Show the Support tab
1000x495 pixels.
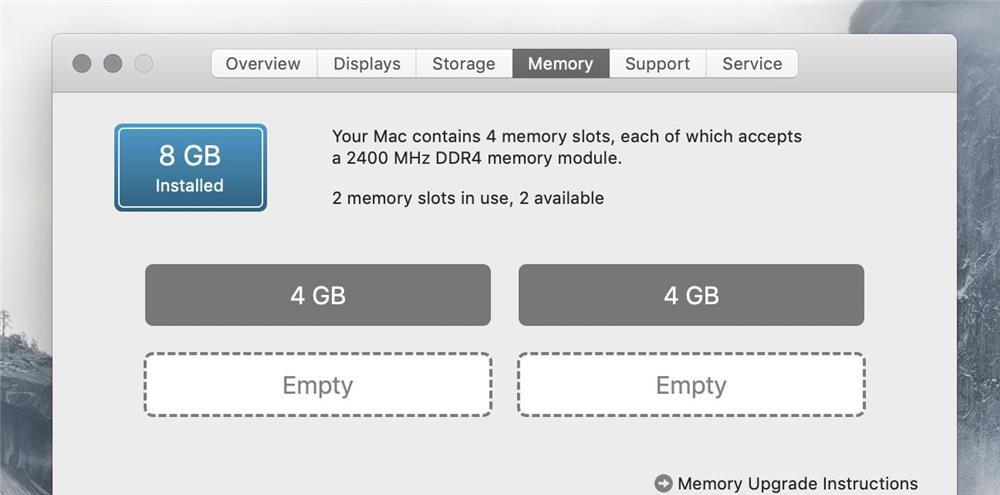coord(657,64)
